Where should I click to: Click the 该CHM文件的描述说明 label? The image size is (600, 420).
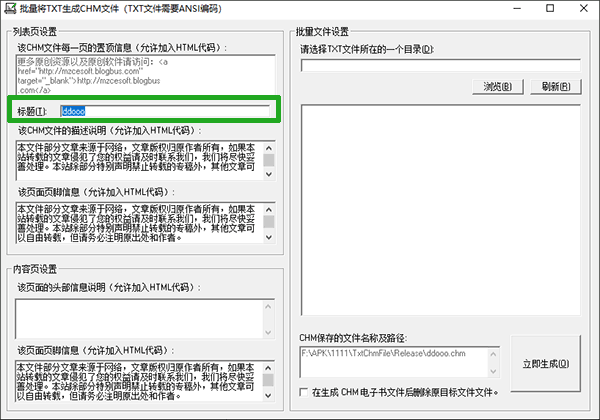109,131
